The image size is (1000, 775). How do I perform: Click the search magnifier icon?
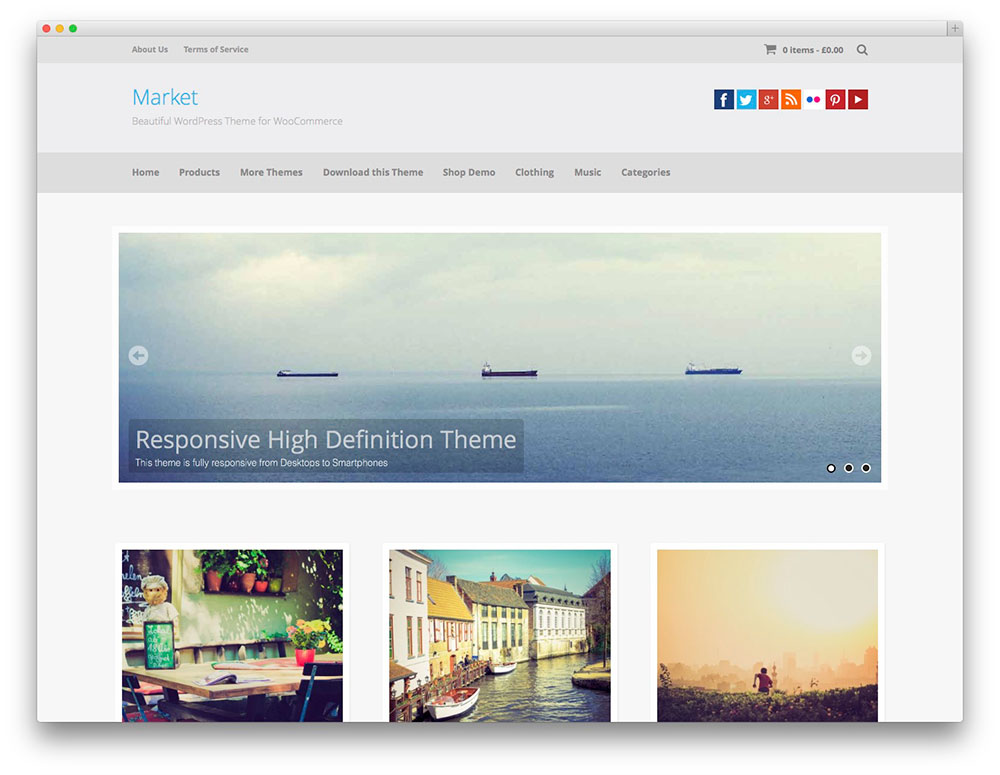[862, 50]
